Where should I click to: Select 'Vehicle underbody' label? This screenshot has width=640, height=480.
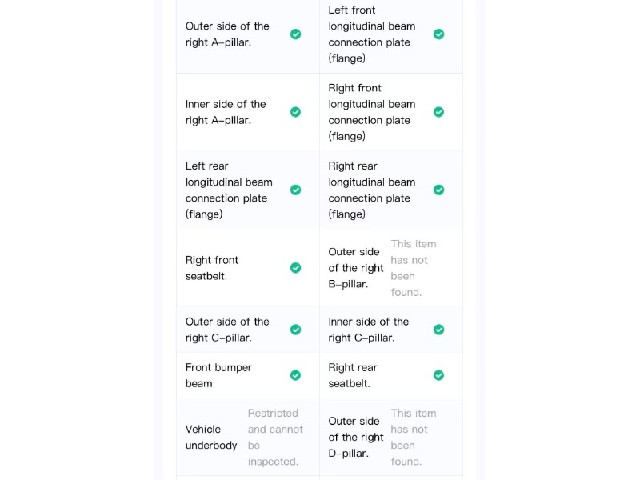[x=211, y=437]
